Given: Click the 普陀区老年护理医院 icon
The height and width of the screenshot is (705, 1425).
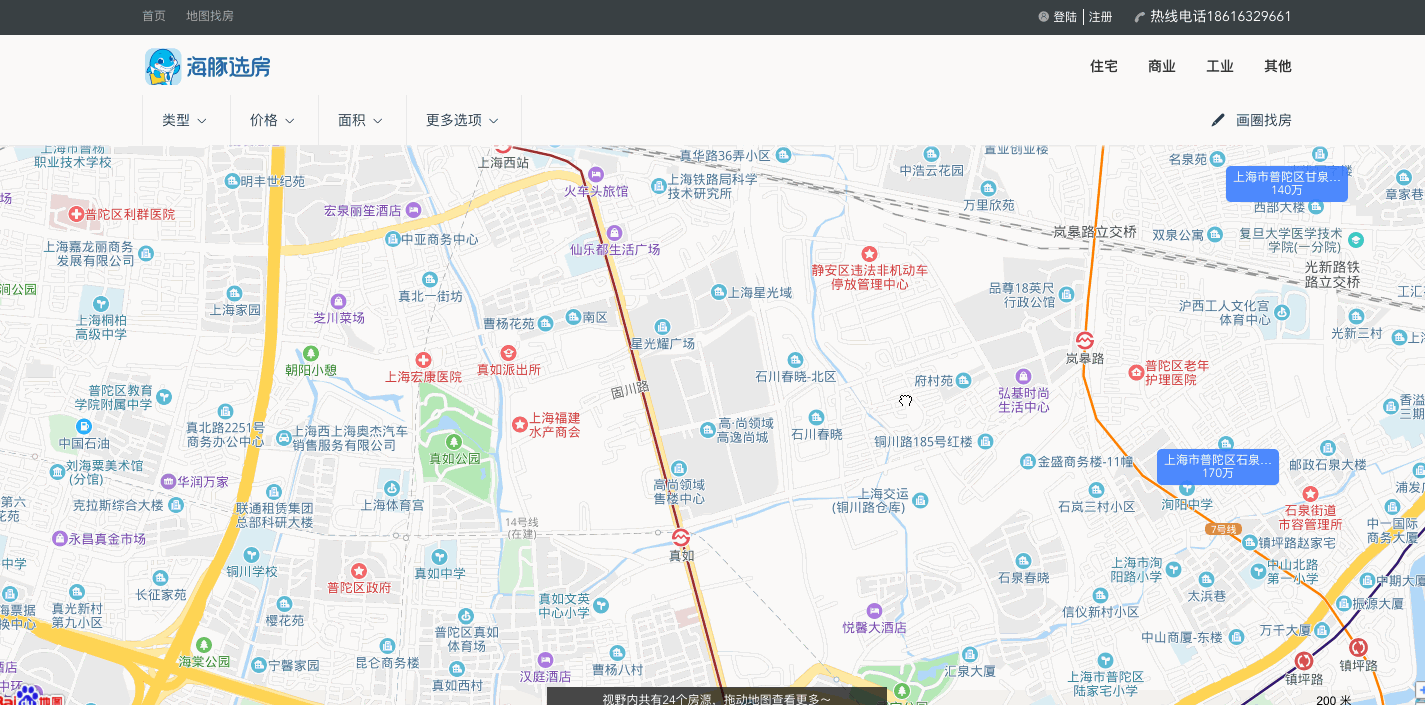Looking at the screenshot, I should click(1135, 372).
